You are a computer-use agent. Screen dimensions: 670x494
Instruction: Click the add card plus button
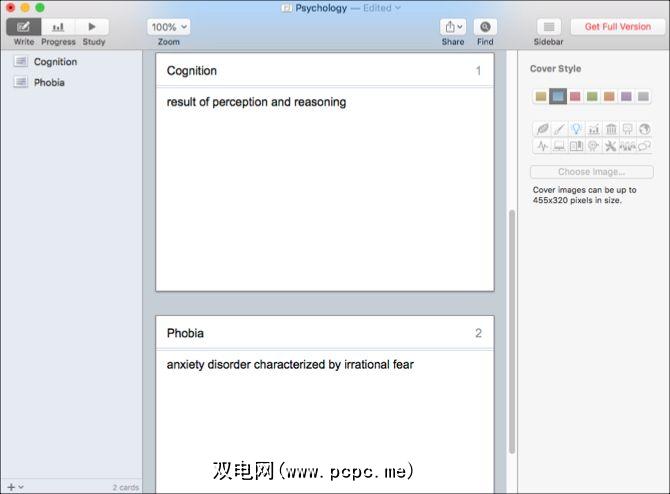11,487
